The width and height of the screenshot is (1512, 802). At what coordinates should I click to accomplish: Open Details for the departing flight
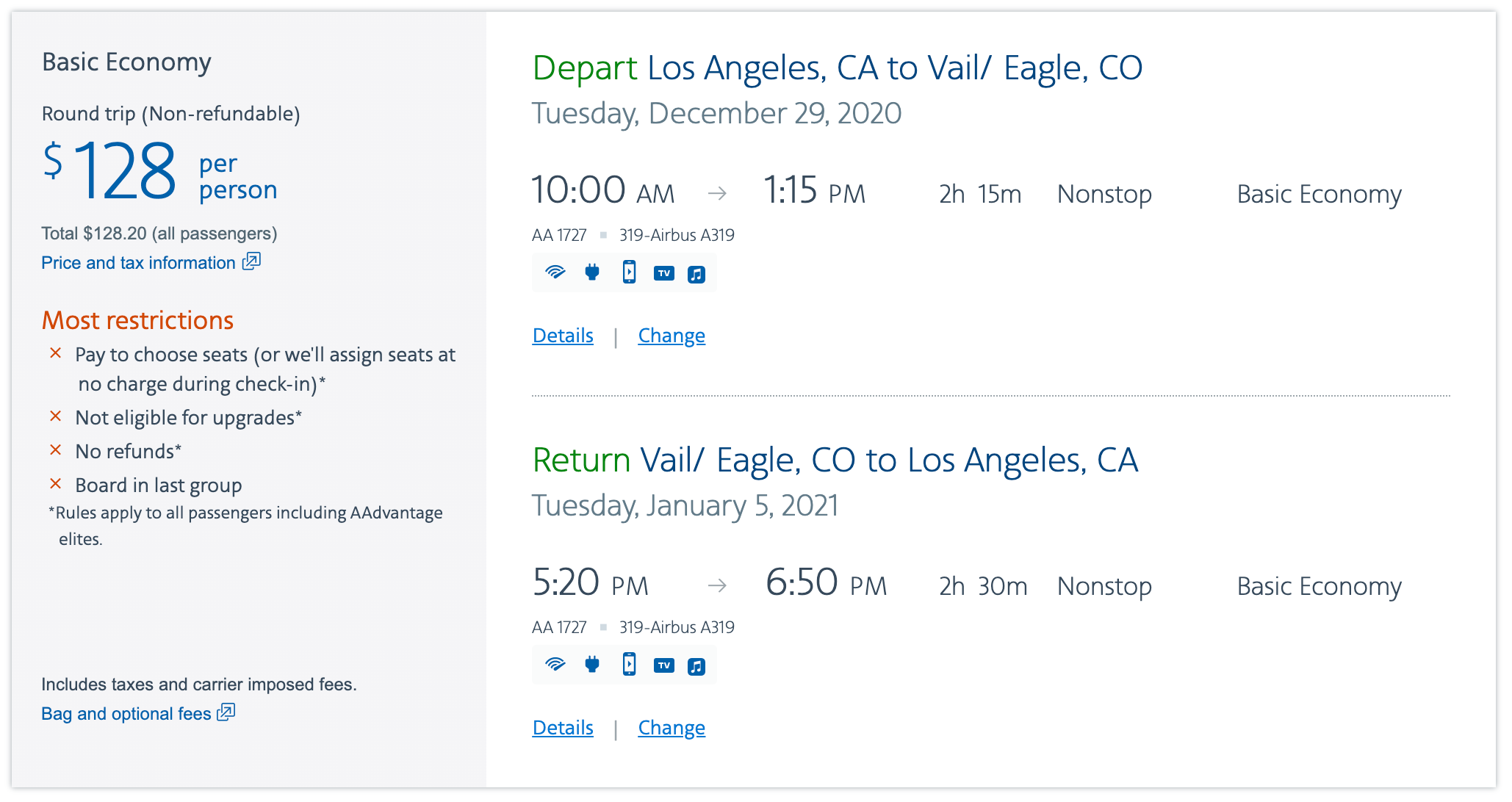563,336
